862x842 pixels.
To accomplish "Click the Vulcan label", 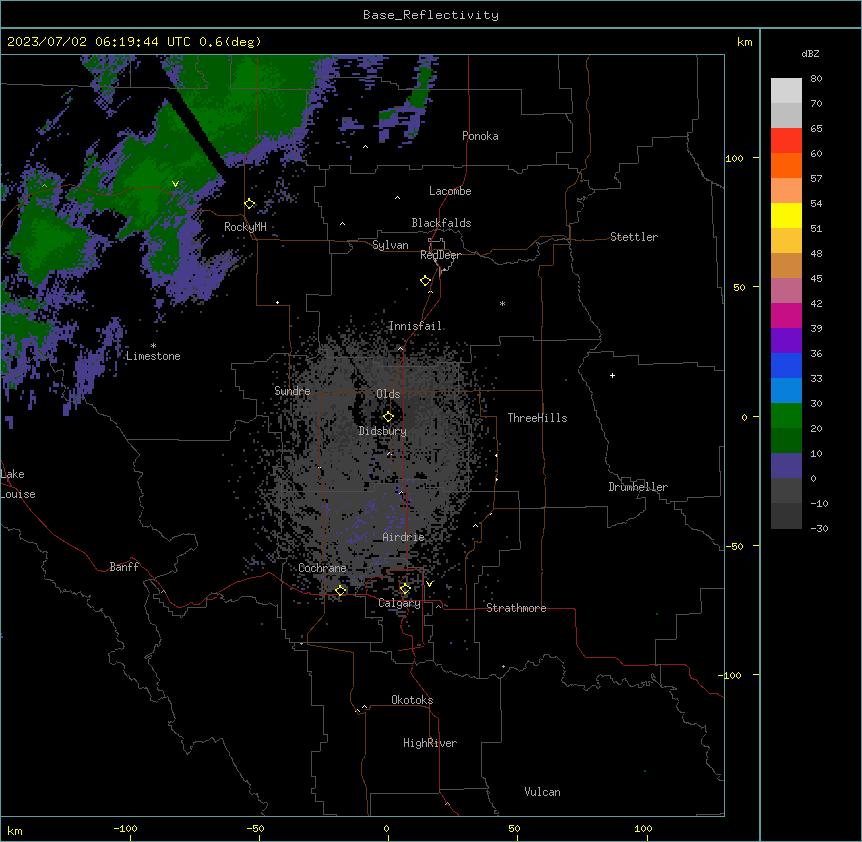I will [x=543, y=792].
